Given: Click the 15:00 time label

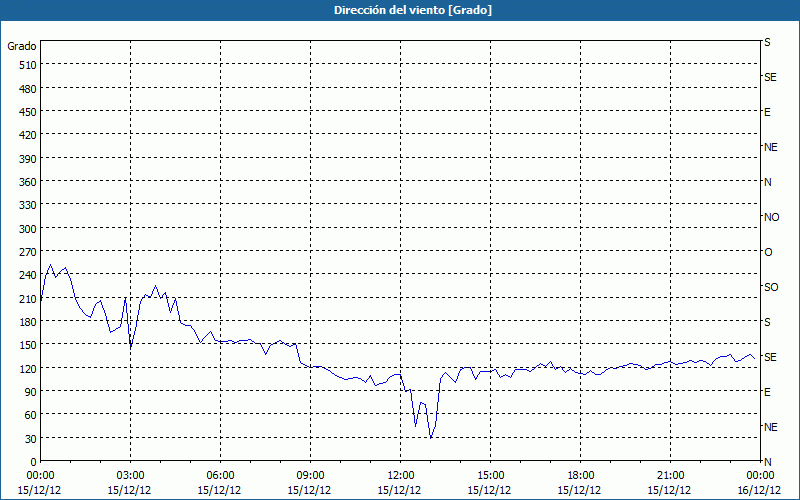Looking at the screenshot, I should point(490,476).
